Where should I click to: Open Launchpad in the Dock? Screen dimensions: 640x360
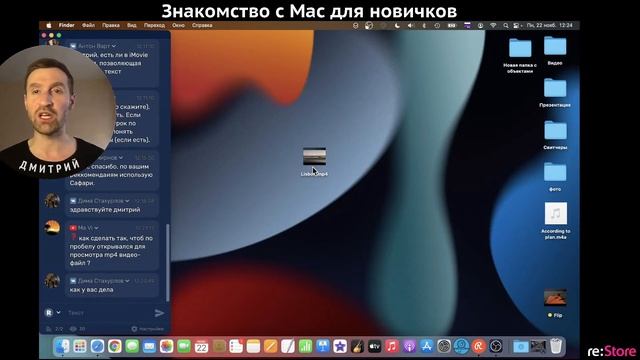(x=80, y=347)
